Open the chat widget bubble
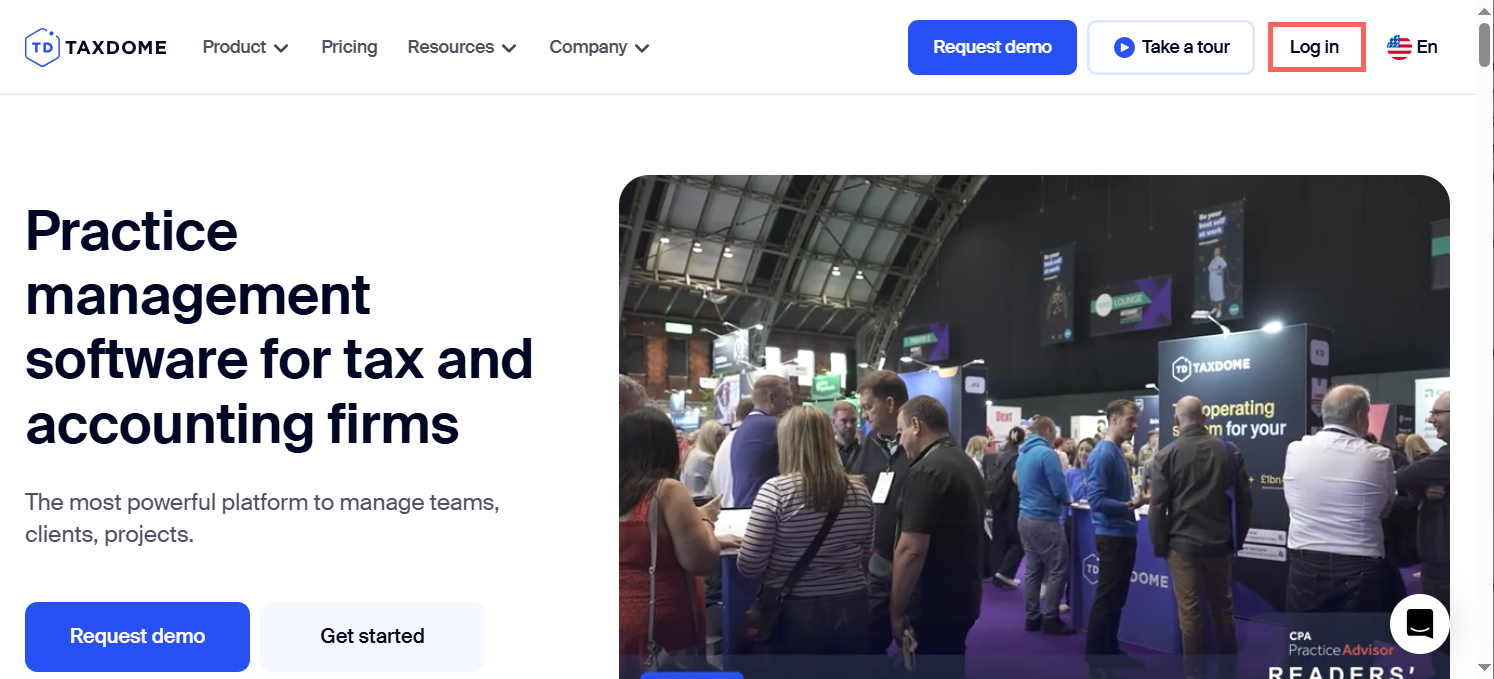The height and width of the screenshot is (679, 1494). pos(1419,624)
